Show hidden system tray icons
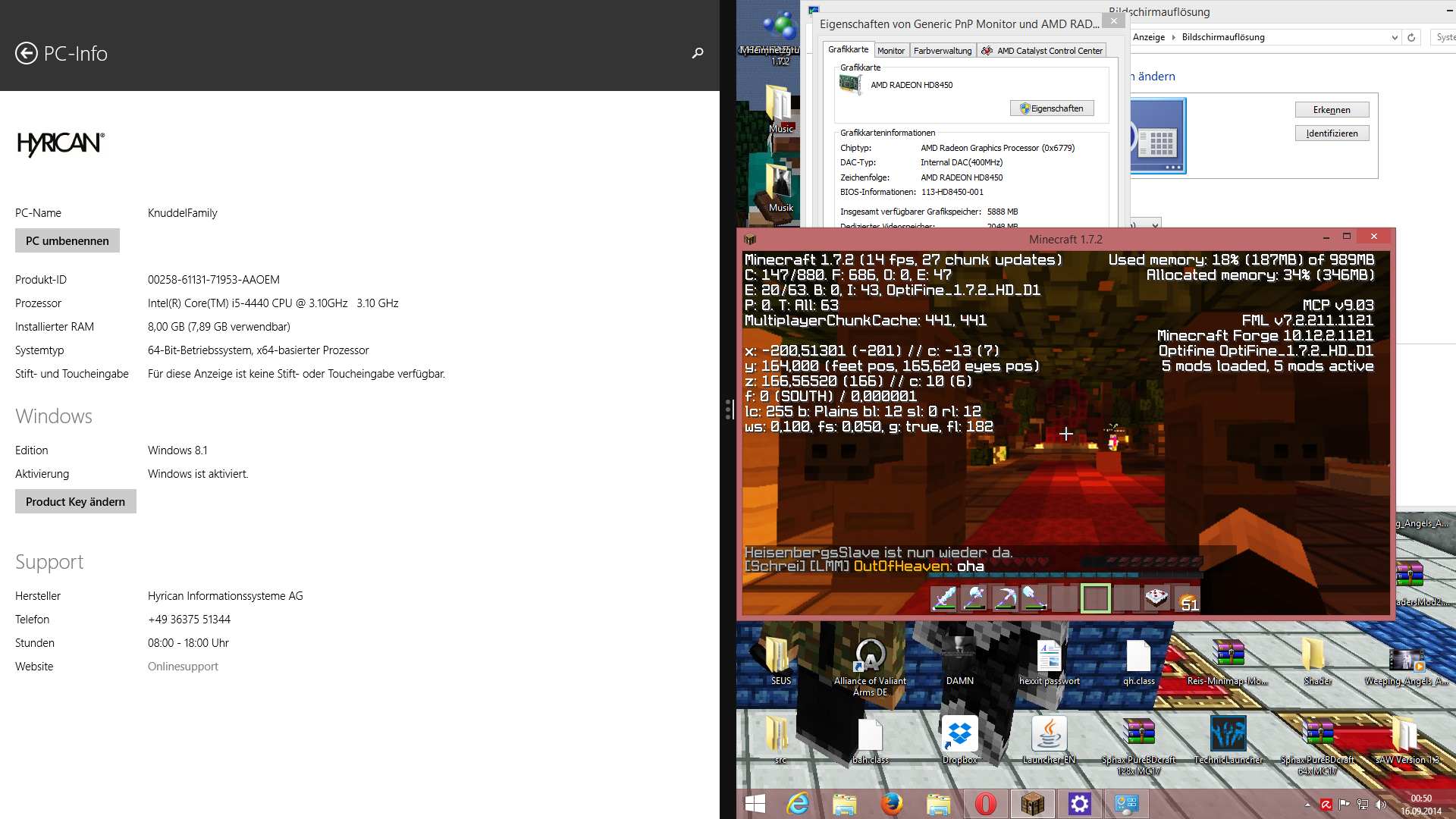The image size is (1456, 819). coord(1307,805)
